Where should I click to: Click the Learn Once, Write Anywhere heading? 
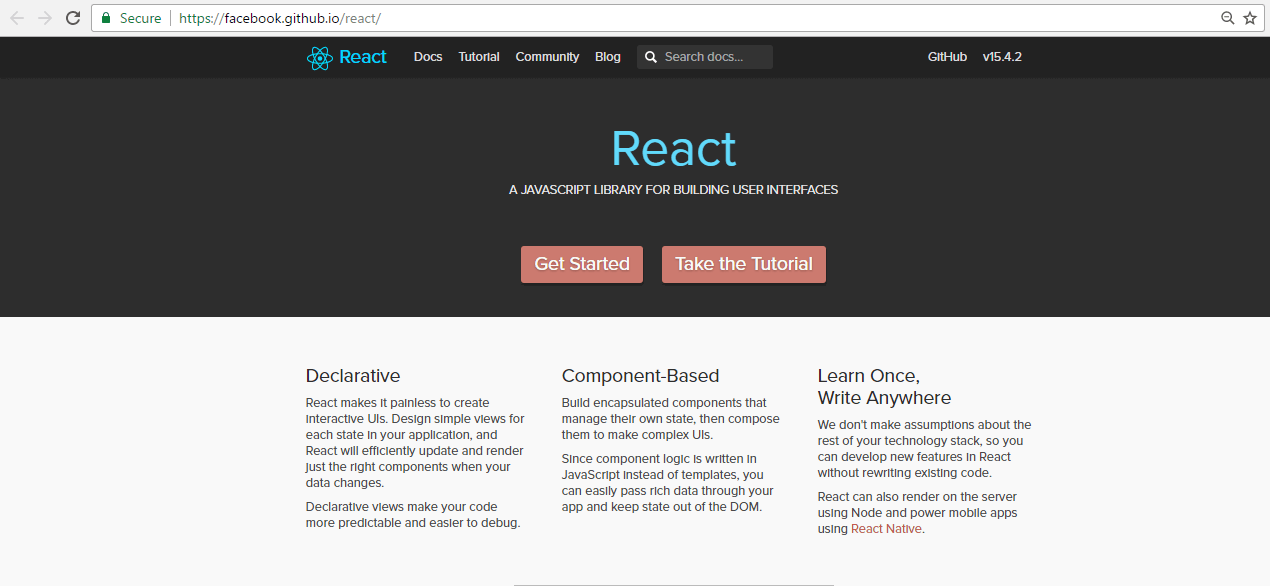coord(884,387)
